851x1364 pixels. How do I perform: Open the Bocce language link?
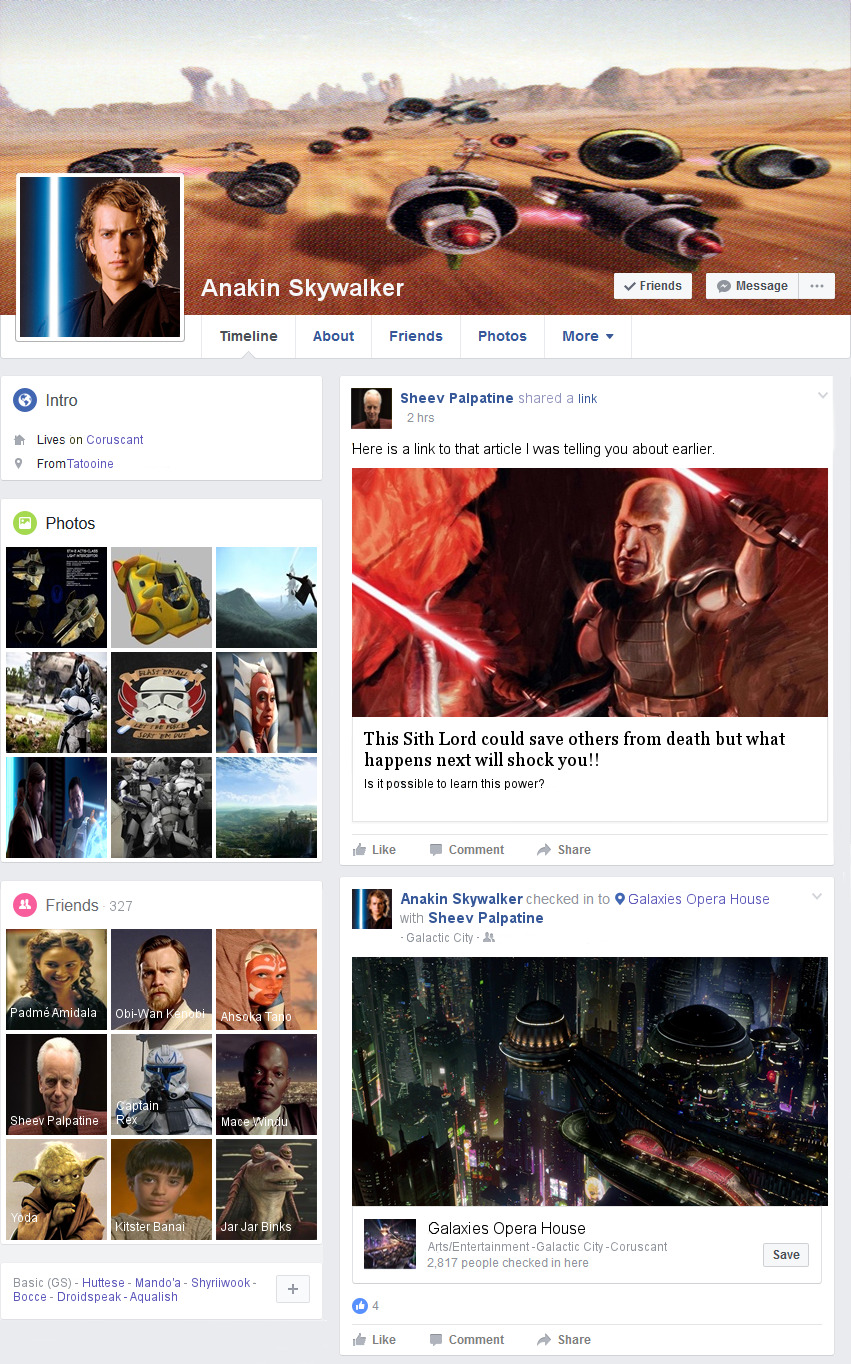(30, 1297)
